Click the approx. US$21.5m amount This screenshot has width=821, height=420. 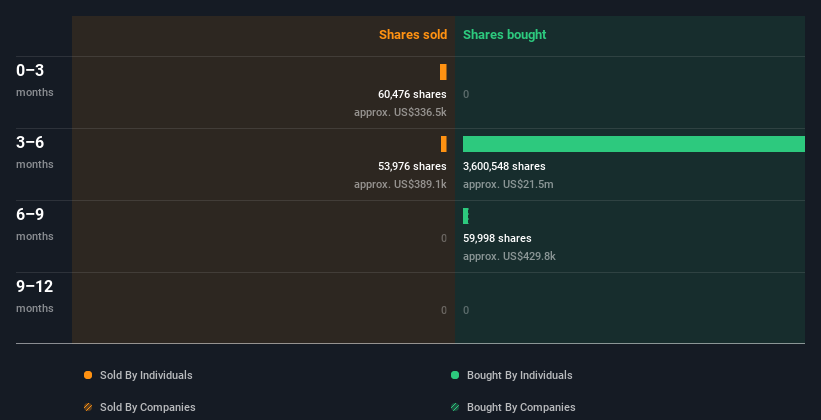tap(508, 184)
